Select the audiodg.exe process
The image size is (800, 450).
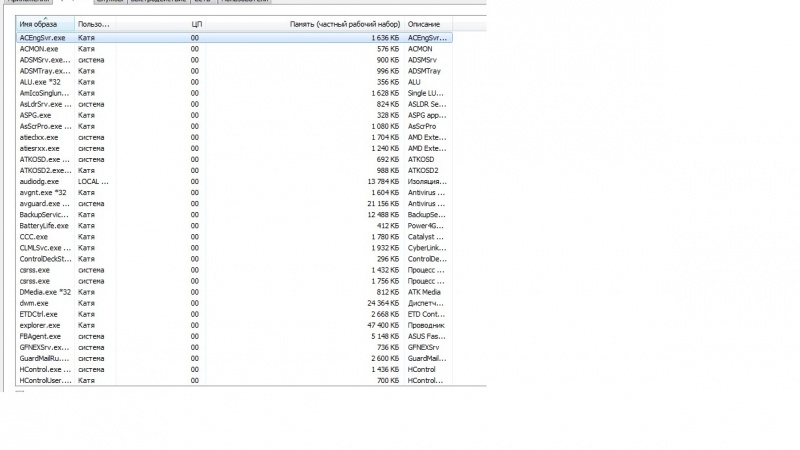[x=234, y=182]
